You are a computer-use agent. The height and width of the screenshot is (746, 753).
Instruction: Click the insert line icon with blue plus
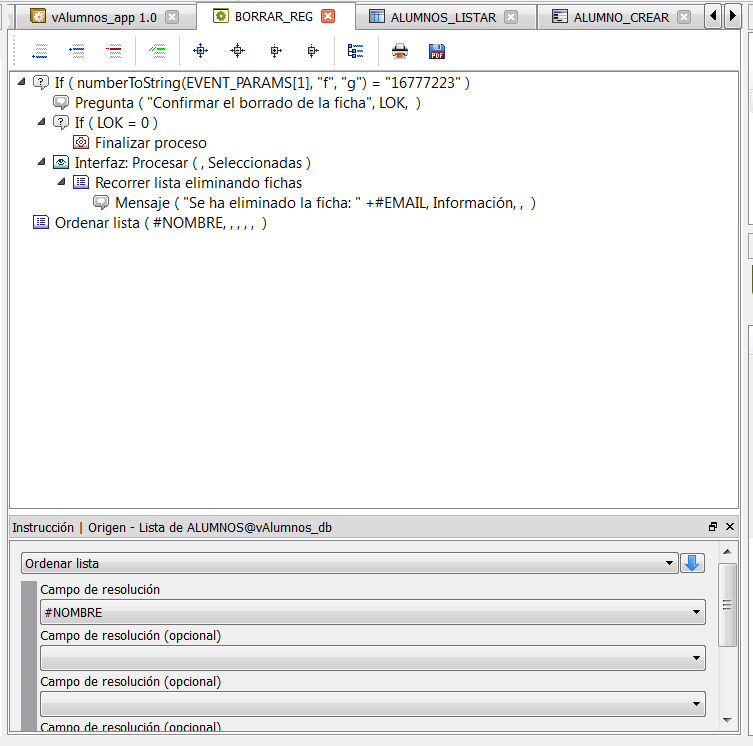click(x=77, y=51)
